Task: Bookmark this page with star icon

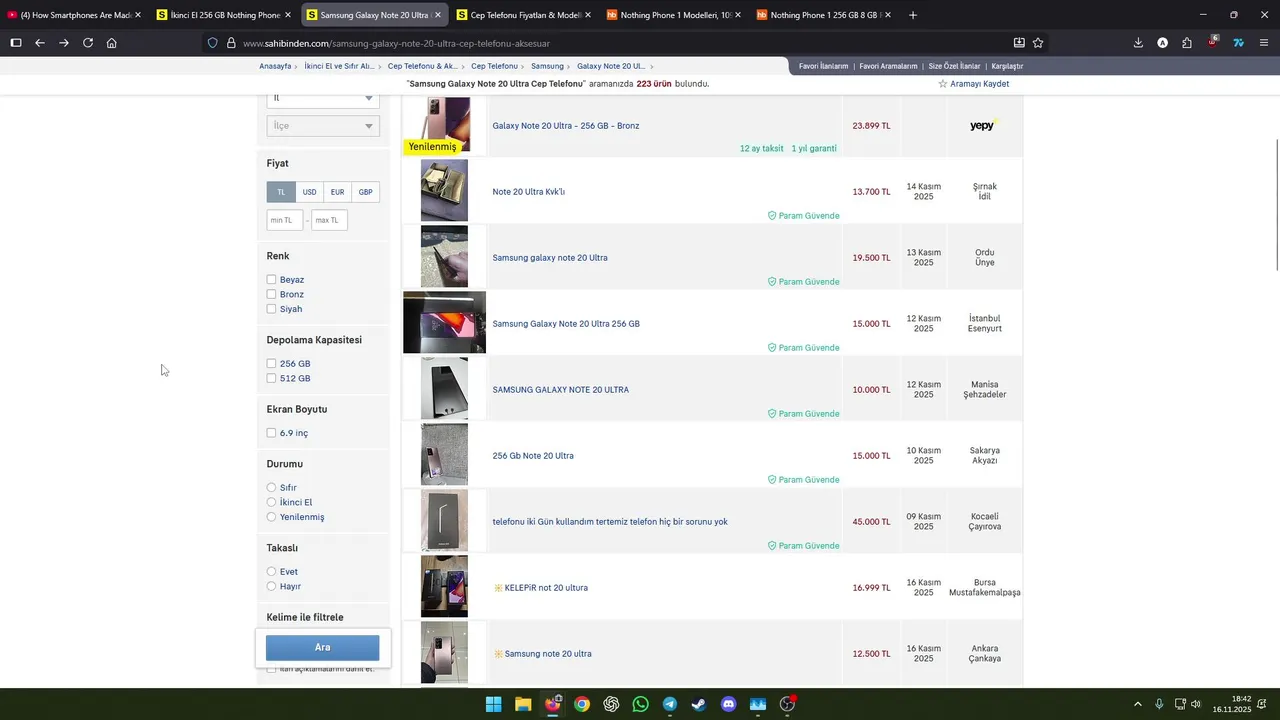Action: 1038,43
